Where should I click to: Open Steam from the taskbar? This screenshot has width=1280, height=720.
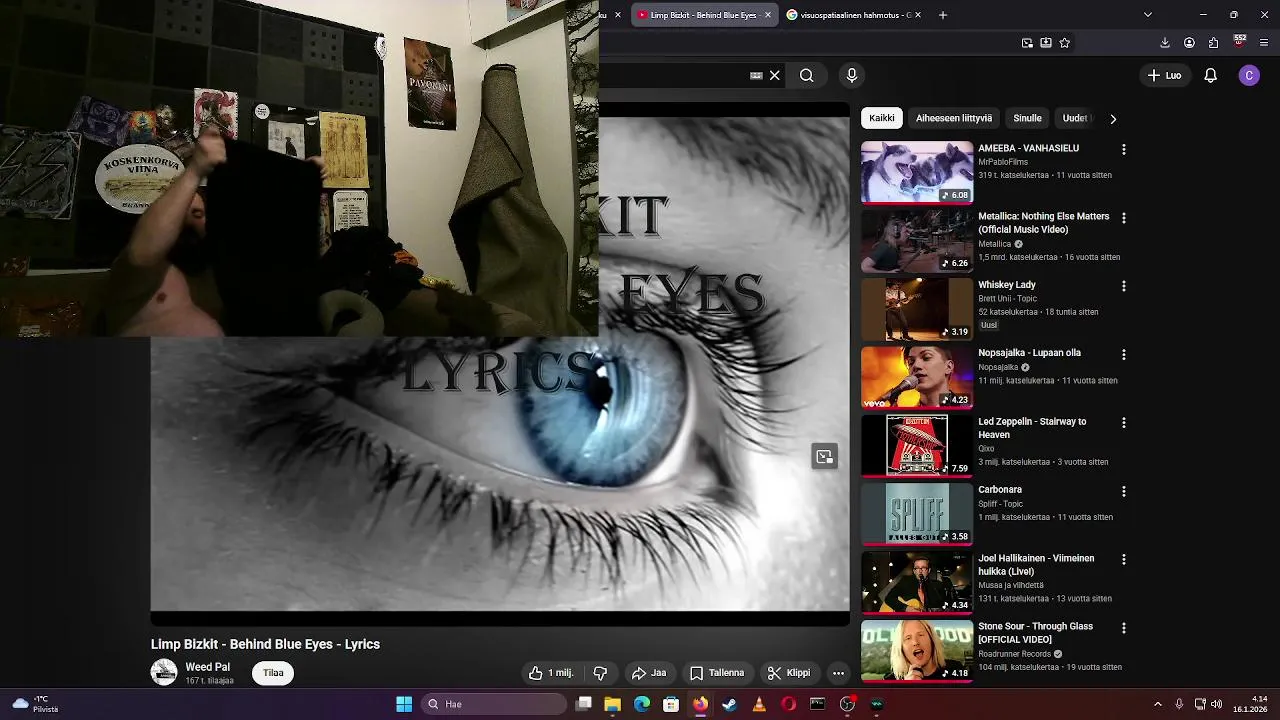tap(730, 704)
